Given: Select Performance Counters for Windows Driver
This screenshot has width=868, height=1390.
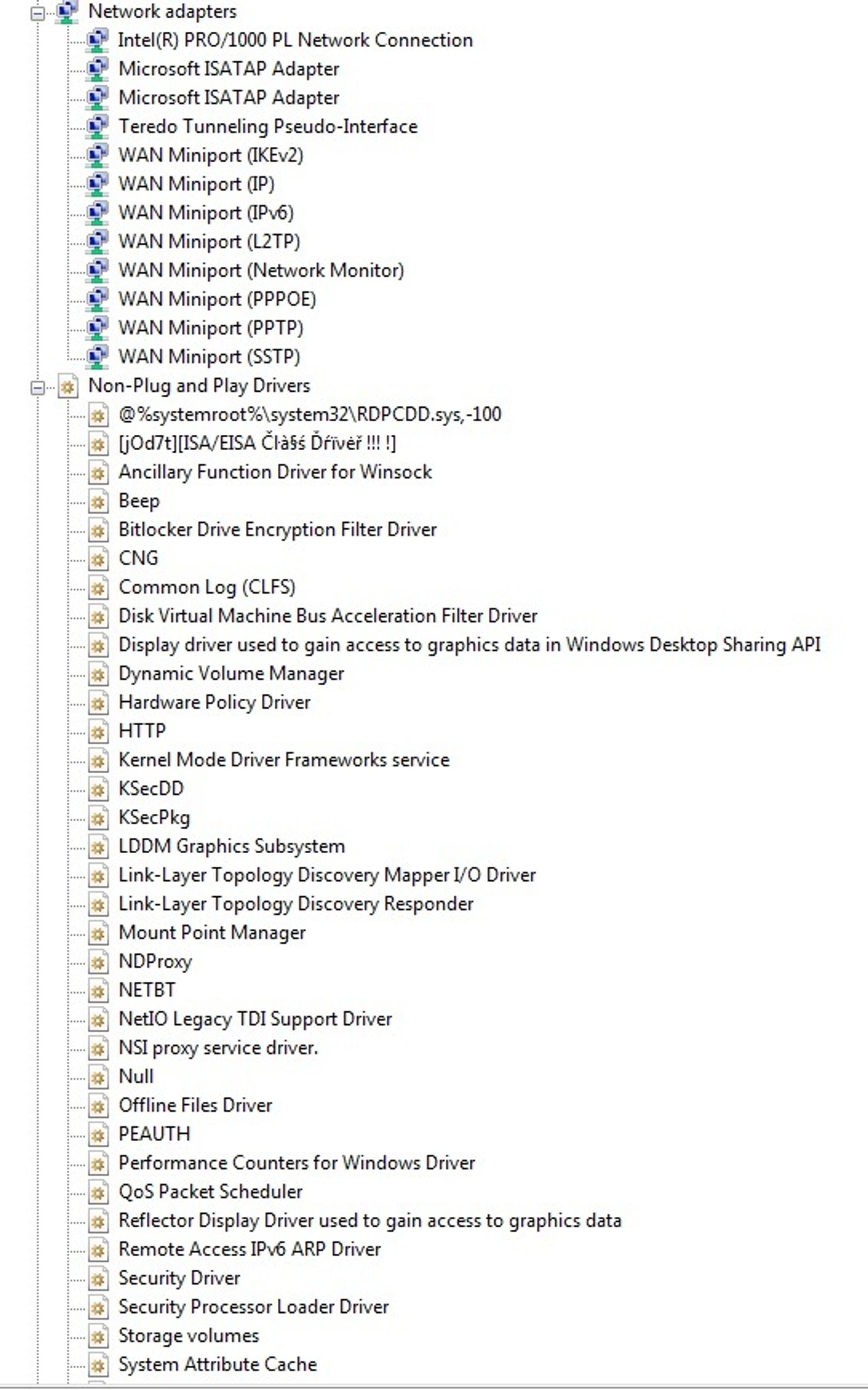Looking at the screenshot, I should click(x=297, y=1162).
